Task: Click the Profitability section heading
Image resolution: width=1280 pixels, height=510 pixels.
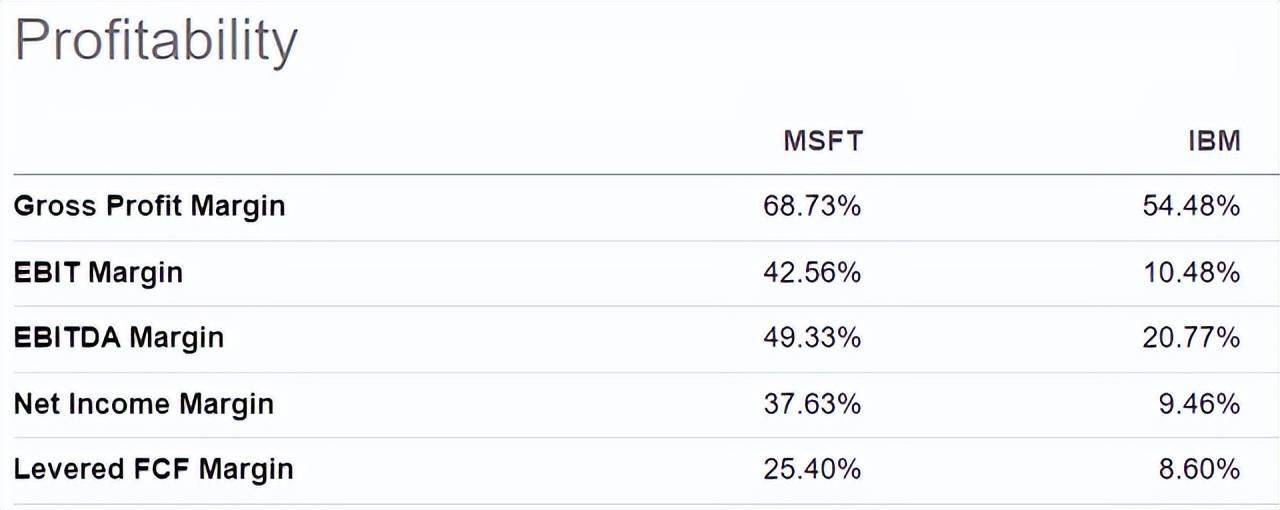Action: [x=156, y=42]
